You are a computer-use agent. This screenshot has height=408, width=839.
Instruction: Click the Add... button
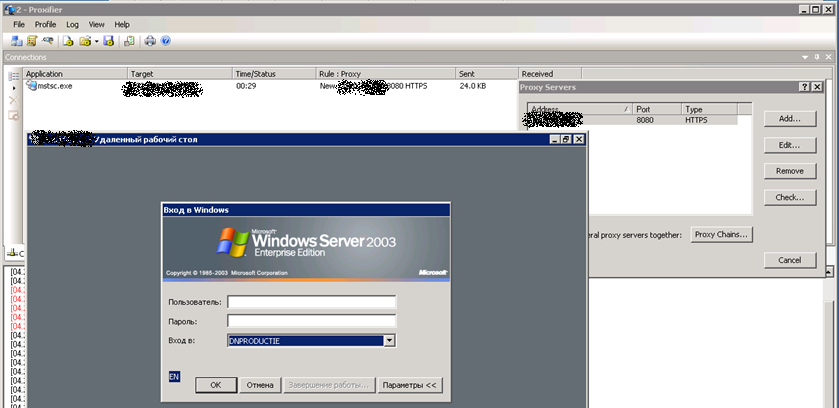click(790, 119)
